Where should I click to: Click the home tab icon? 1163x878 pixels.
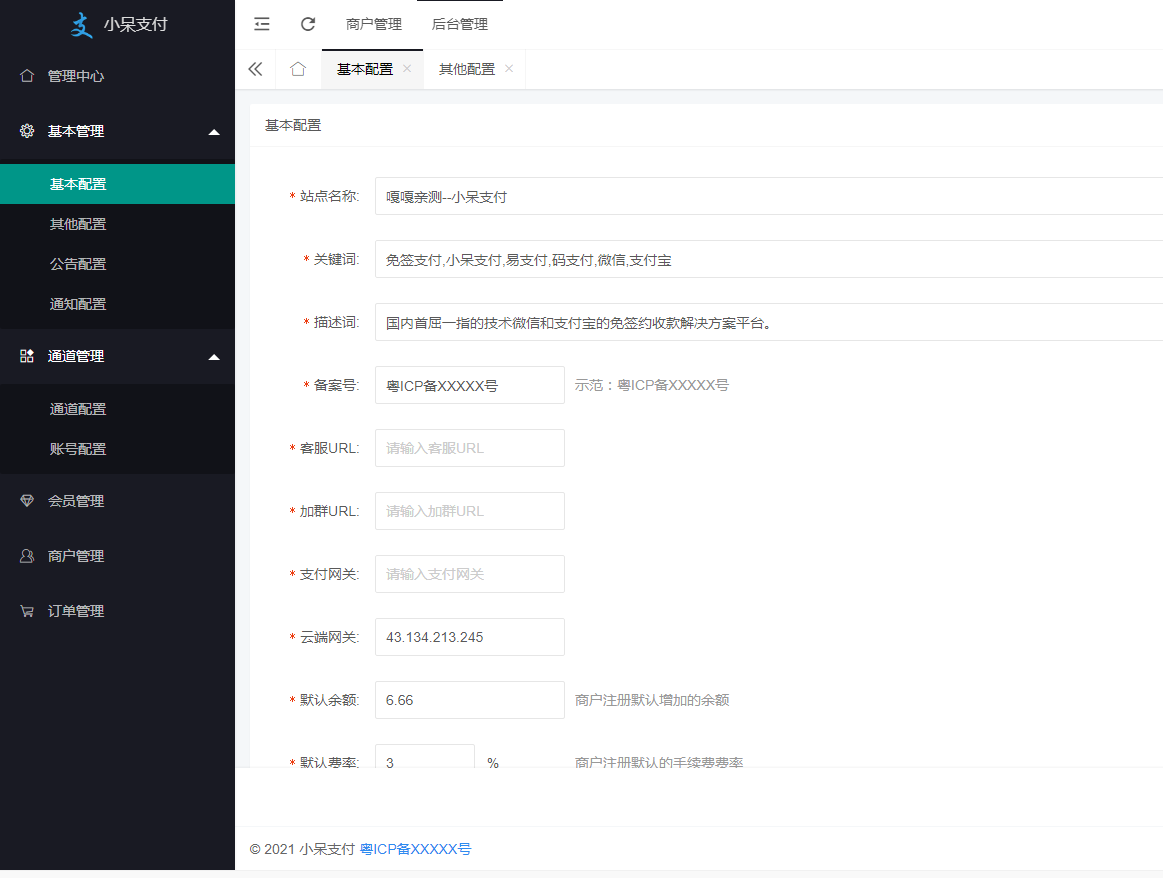297,69
